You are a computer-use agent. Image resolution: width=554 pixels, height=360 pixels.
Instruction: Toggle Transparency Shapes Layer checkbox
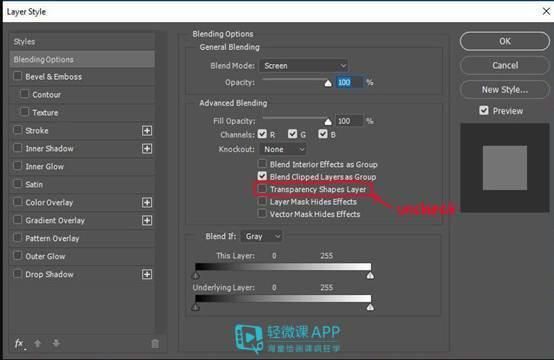click(262, 189)
